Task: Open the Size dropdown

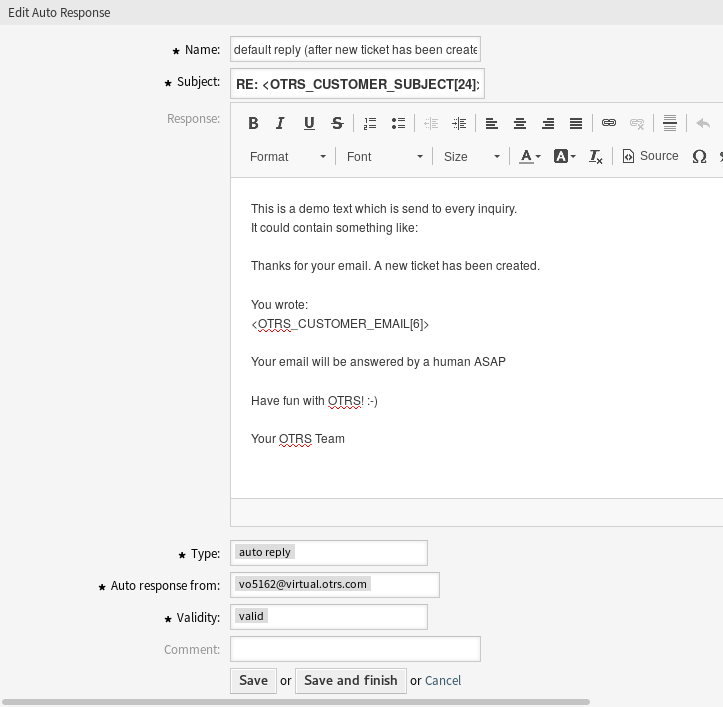Action: point(471,156)
